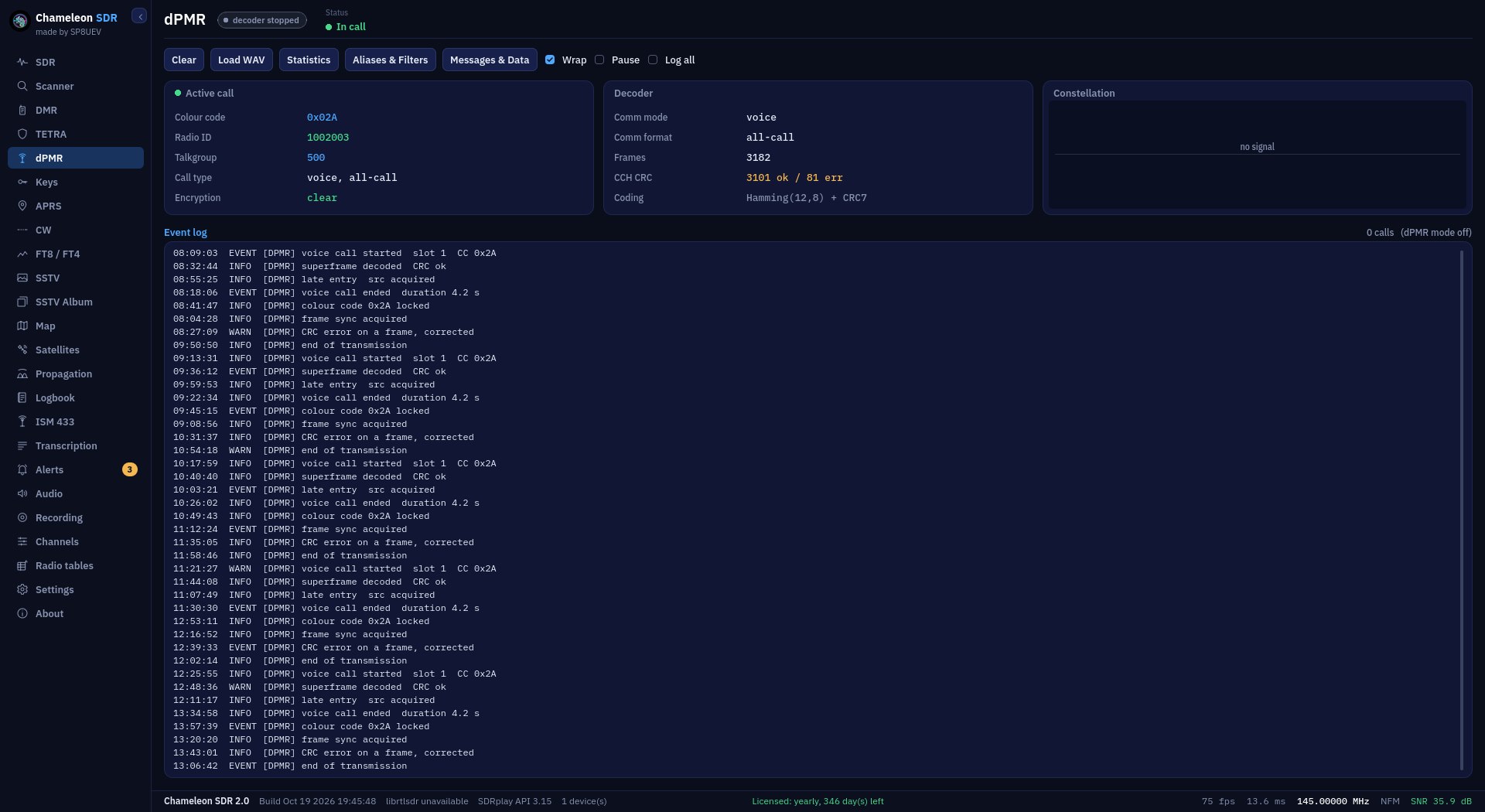Click the 'decoder stopped' status pill

pyautogui.click(x=262, y=20)
